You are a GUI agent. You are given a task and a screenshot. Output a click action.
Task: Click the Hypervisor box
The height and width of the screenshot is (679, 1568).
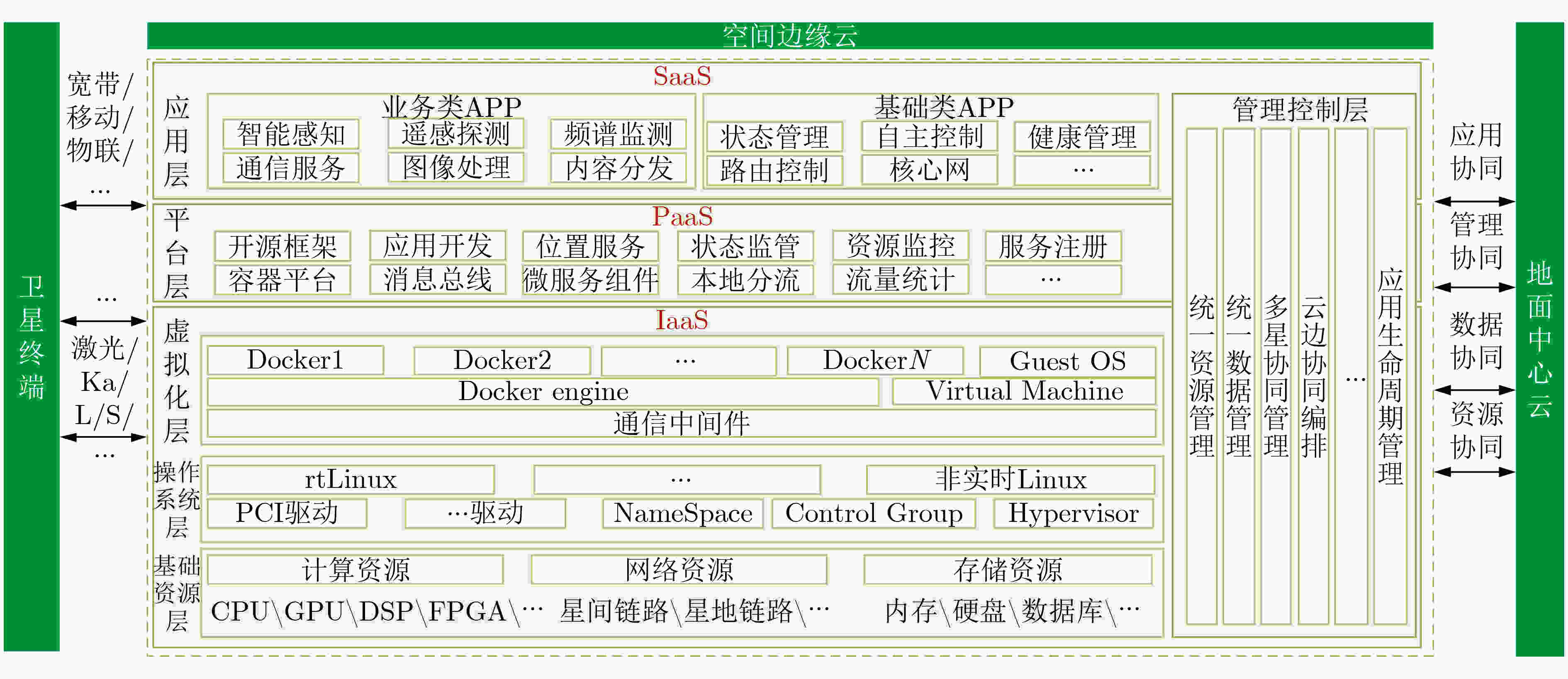click(x=1074, y=514)
